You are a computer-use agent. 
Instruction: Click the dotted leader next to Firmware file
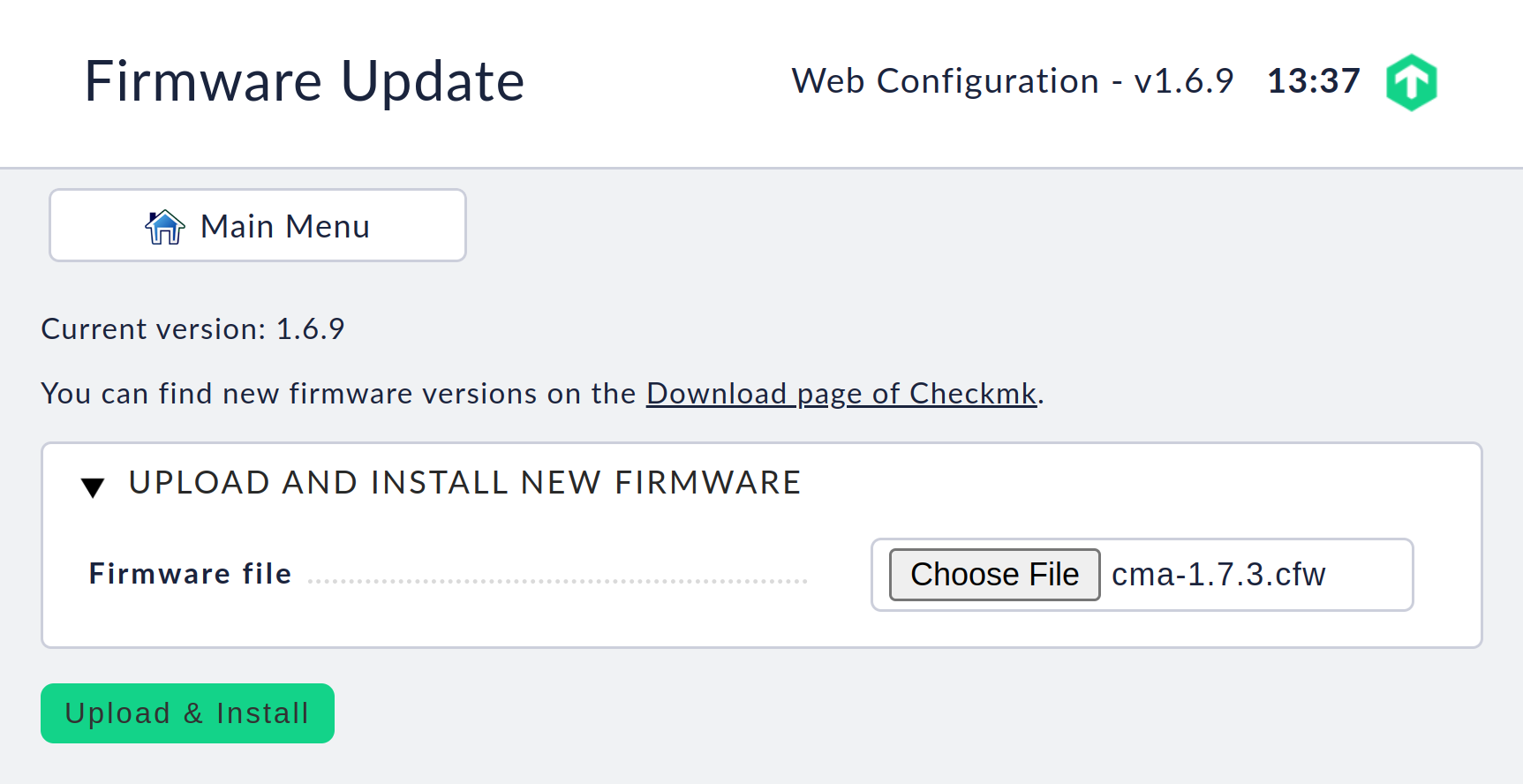(x=556, y=581)
